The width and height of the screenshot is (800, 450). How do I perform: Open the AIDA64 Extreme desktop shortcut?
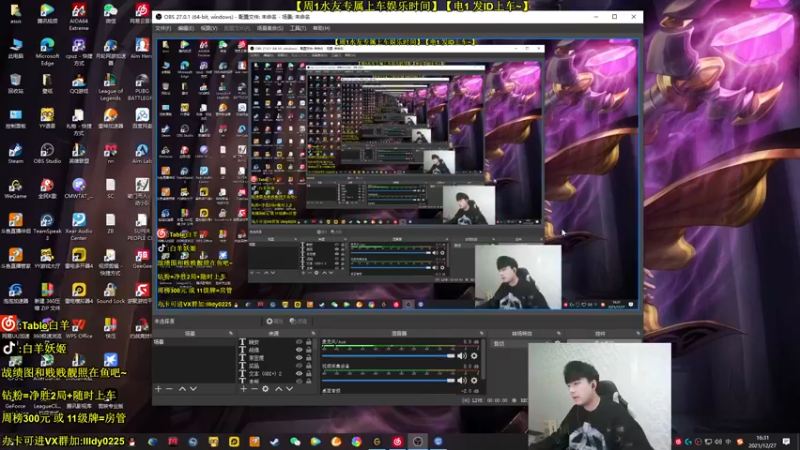pyautogui.click(x=79, y=16)
